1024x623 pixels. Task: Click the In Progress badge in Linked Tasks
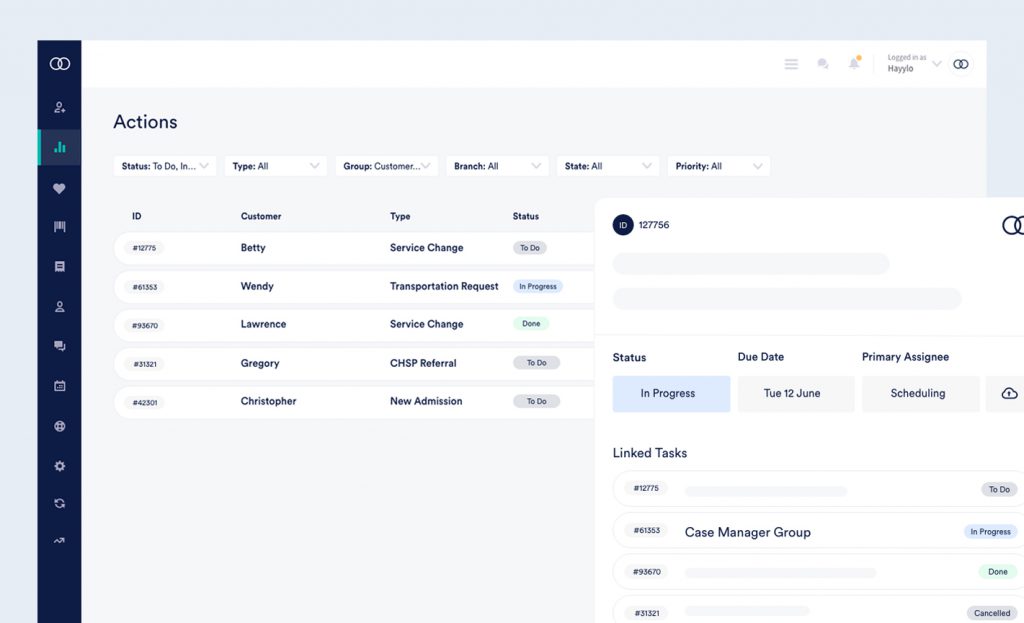990,532
